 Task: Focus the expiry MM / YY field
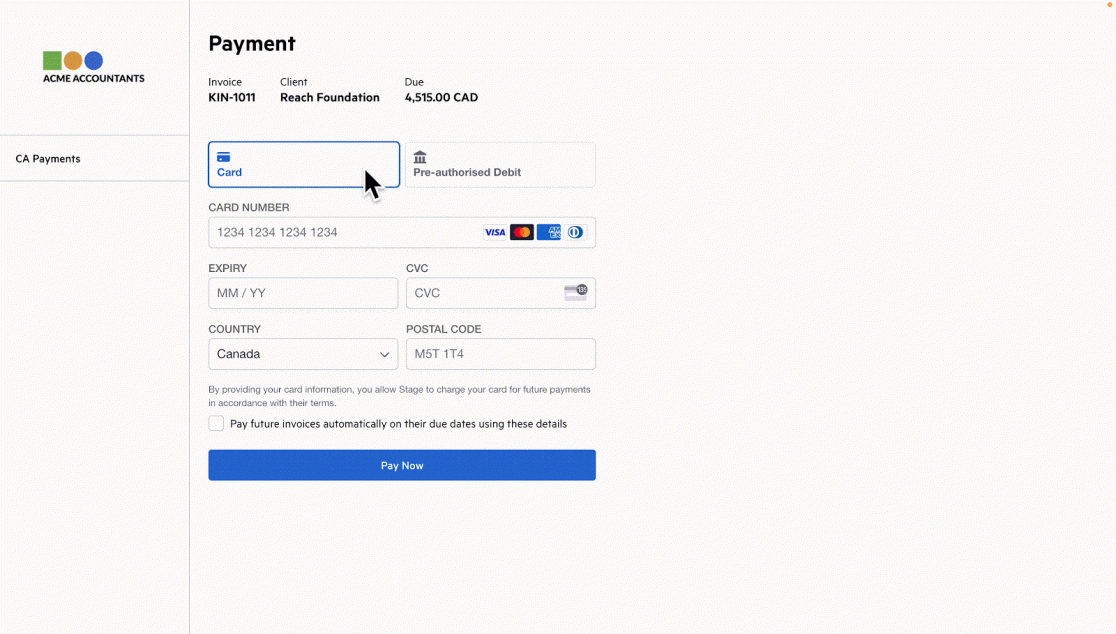[303, 293]
